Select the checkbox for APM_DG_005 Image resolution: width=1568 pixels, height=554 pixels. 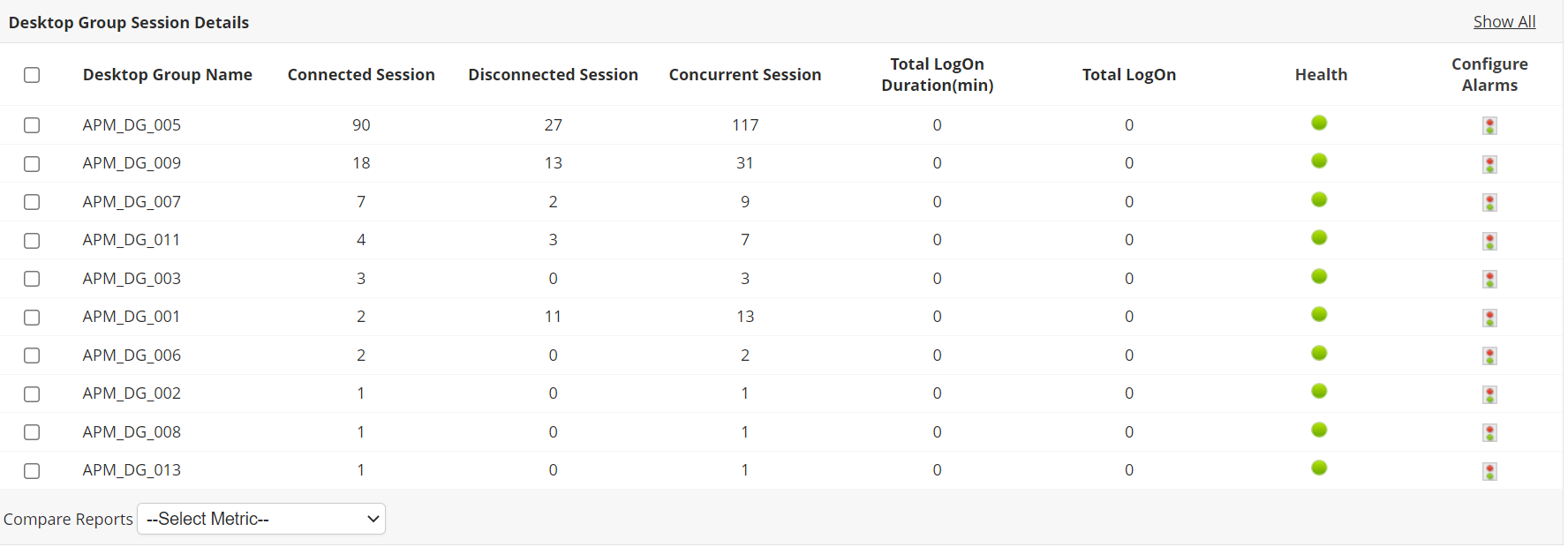point(32,125)
